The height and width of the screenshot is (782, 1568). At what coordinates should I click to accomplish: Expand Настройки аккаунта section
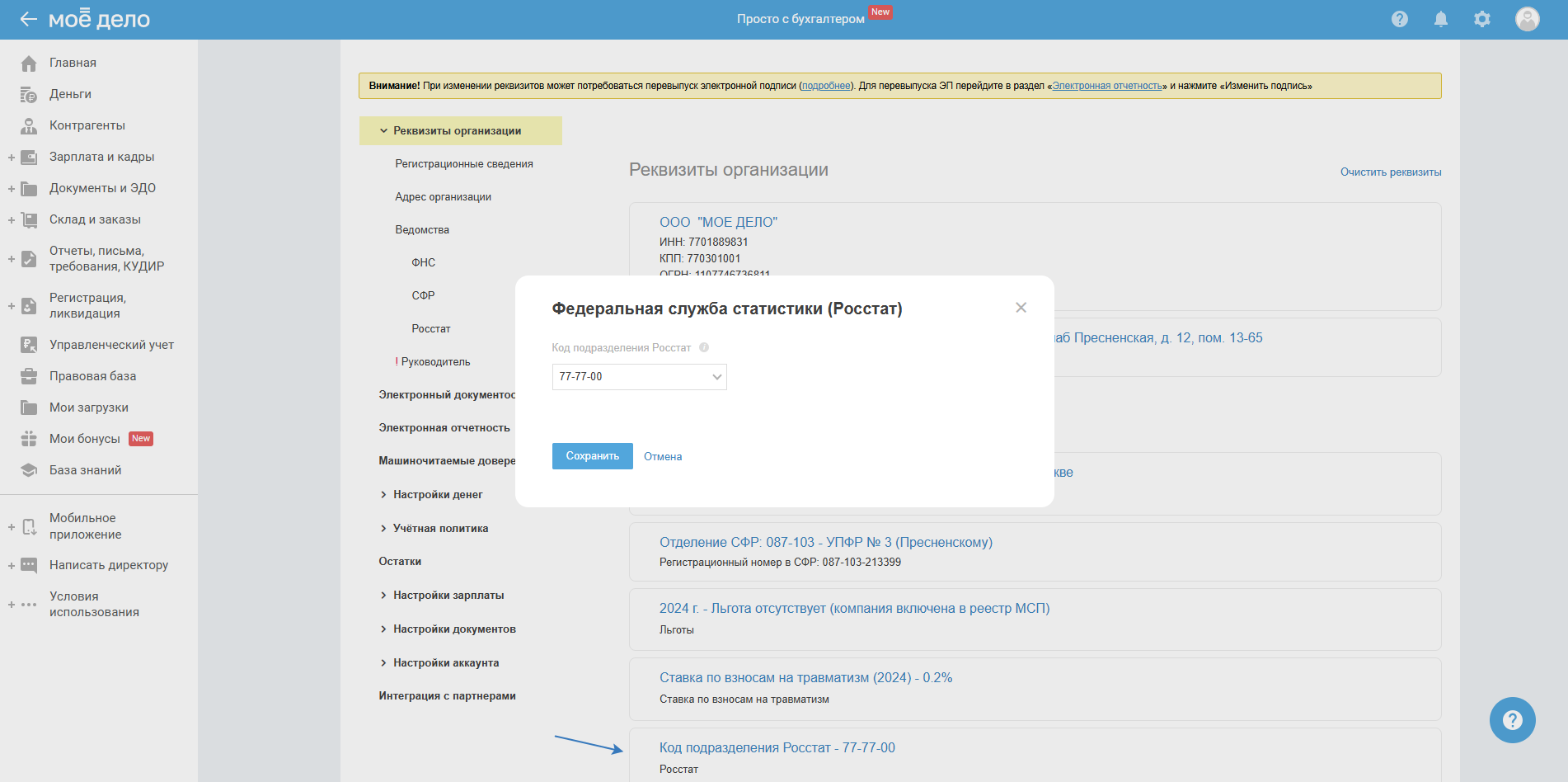[383, 663]
